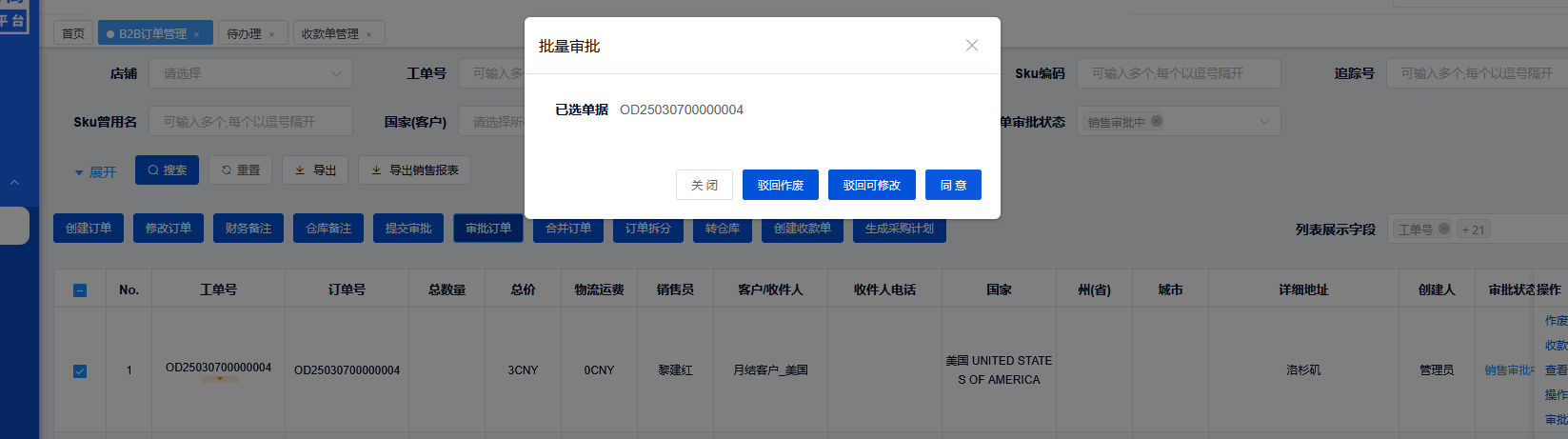Screen dimensions: 1568x439
Task: Click the 同意 approve button
Action: pos(953,185)
